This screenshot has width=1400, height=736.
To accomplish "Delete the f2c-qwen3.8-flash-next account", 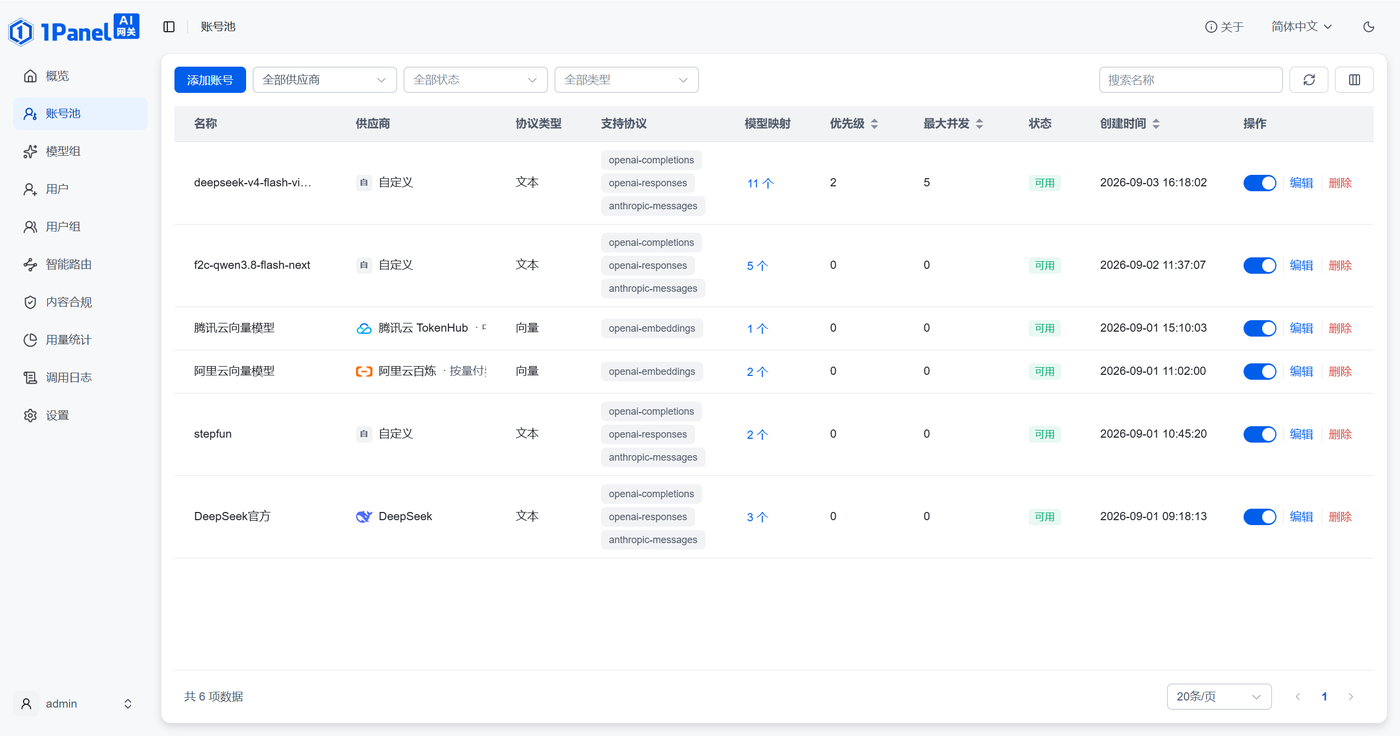I will tap(1340, 266).
